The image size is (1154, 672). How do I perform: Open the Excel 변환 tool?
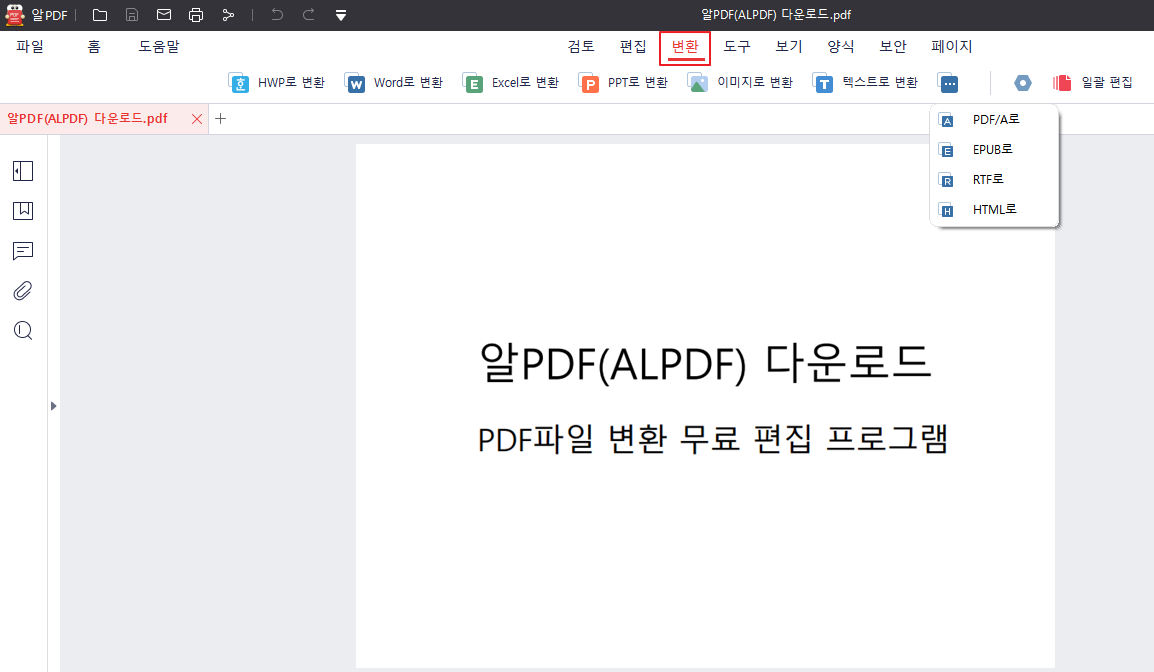coord(510,82)
